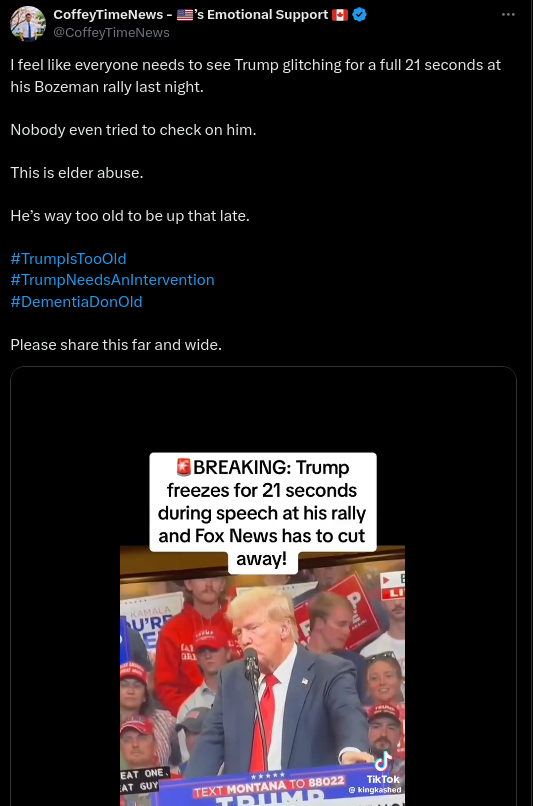Open the #DementiaDonOld hashtag
533x806 pixels.
pos(76,301)
